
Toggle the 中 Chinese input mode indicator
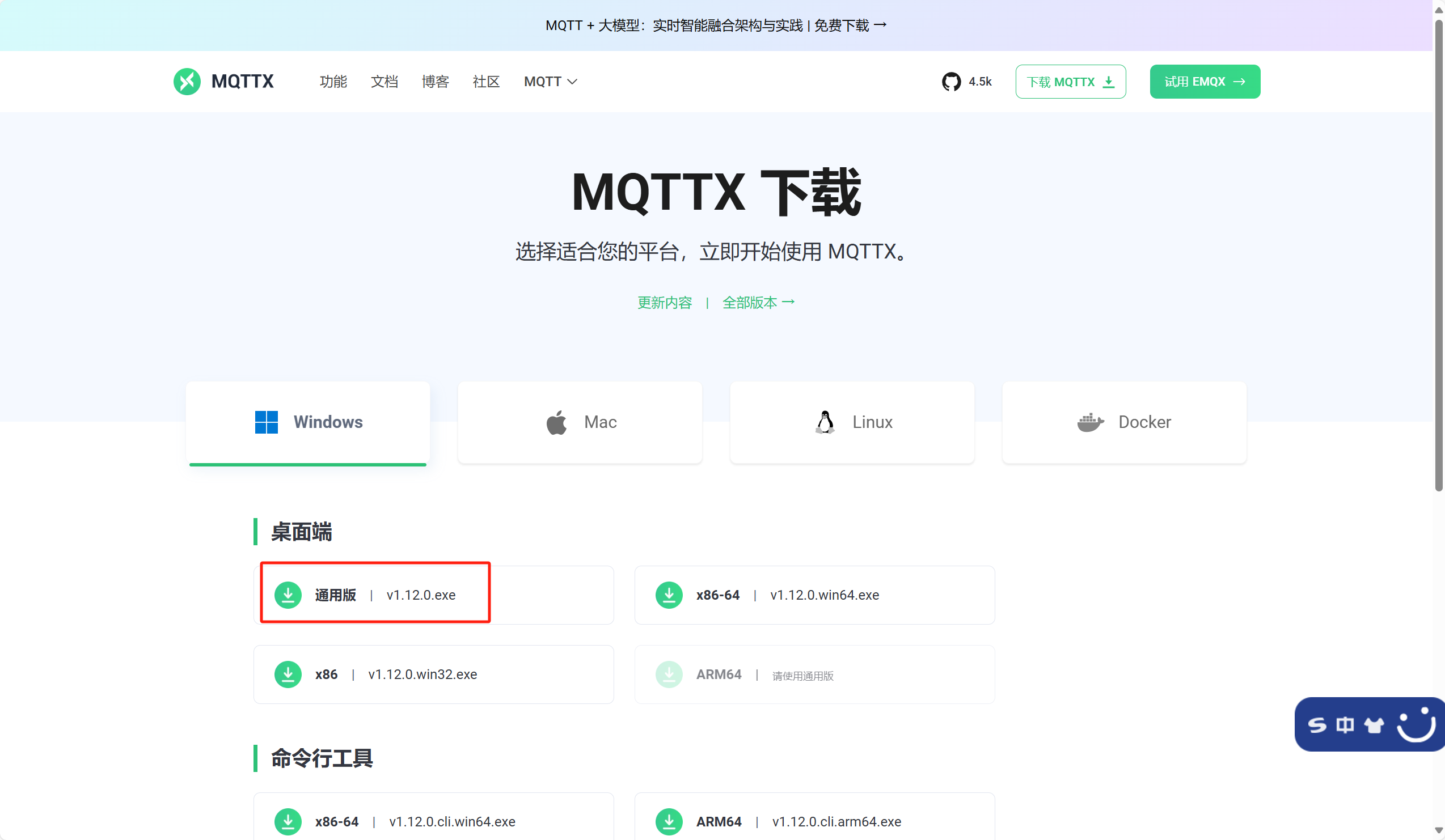(1345, 725)
